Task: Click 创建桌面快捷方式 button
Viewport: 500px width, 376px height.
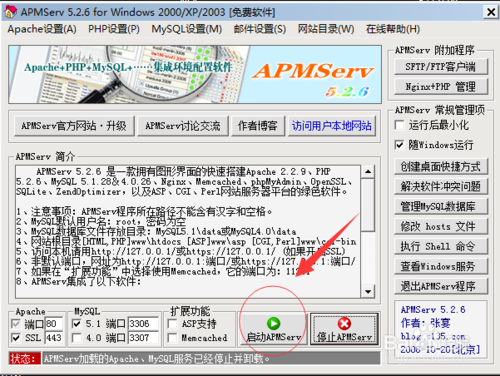Action: point(440,167)
